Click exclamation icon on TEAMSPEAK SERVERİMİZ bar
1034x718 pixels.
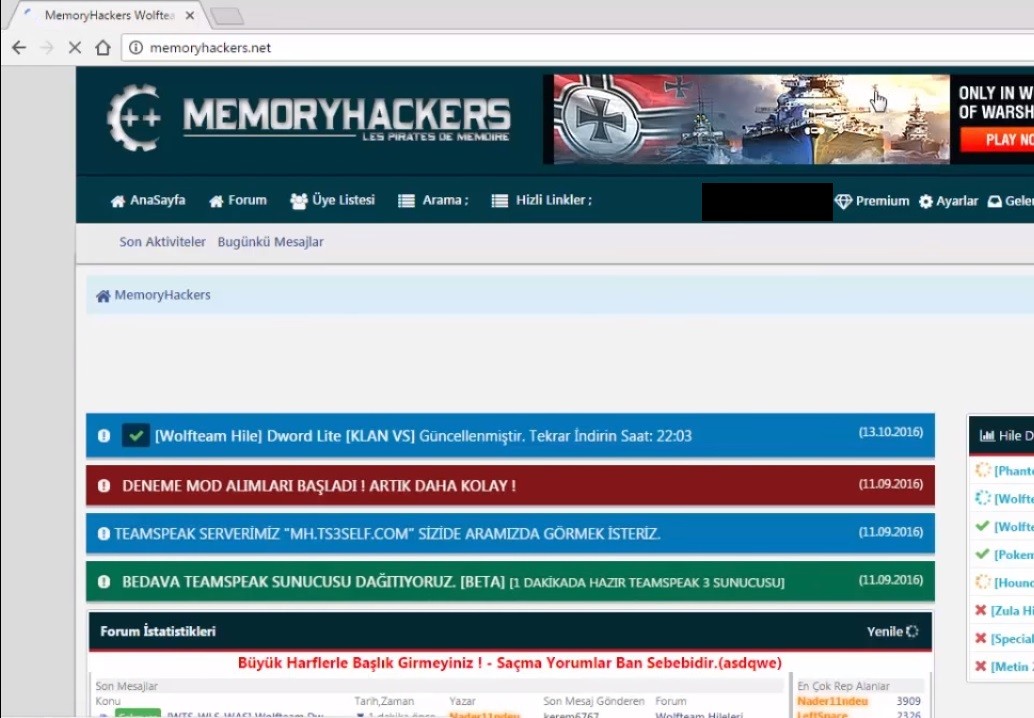[104, 534]
